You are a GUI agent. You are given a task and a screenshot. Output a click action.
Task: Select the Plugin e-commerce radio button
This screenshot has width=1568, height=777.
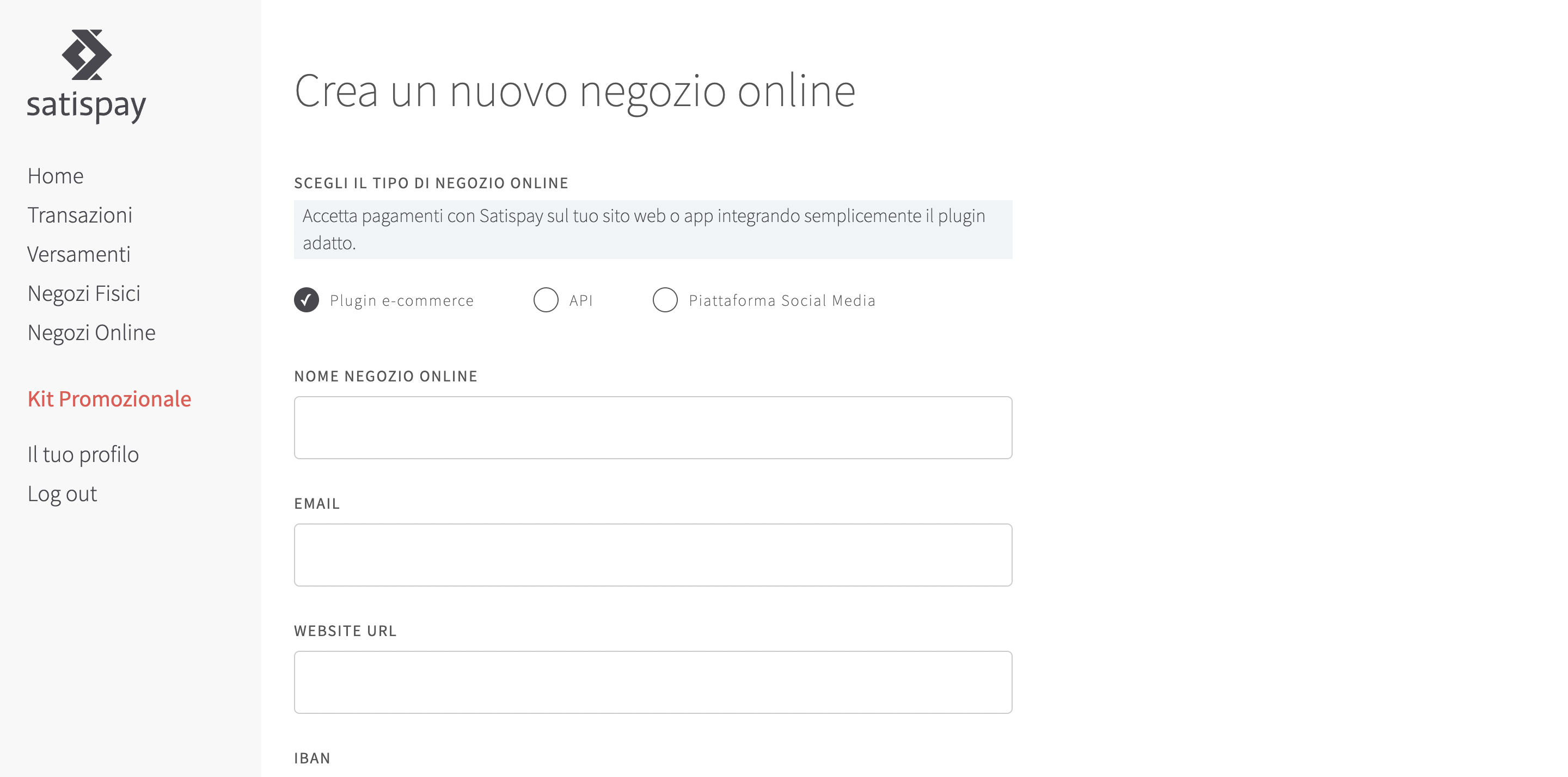pyautogui.click(x=306, y=300)
